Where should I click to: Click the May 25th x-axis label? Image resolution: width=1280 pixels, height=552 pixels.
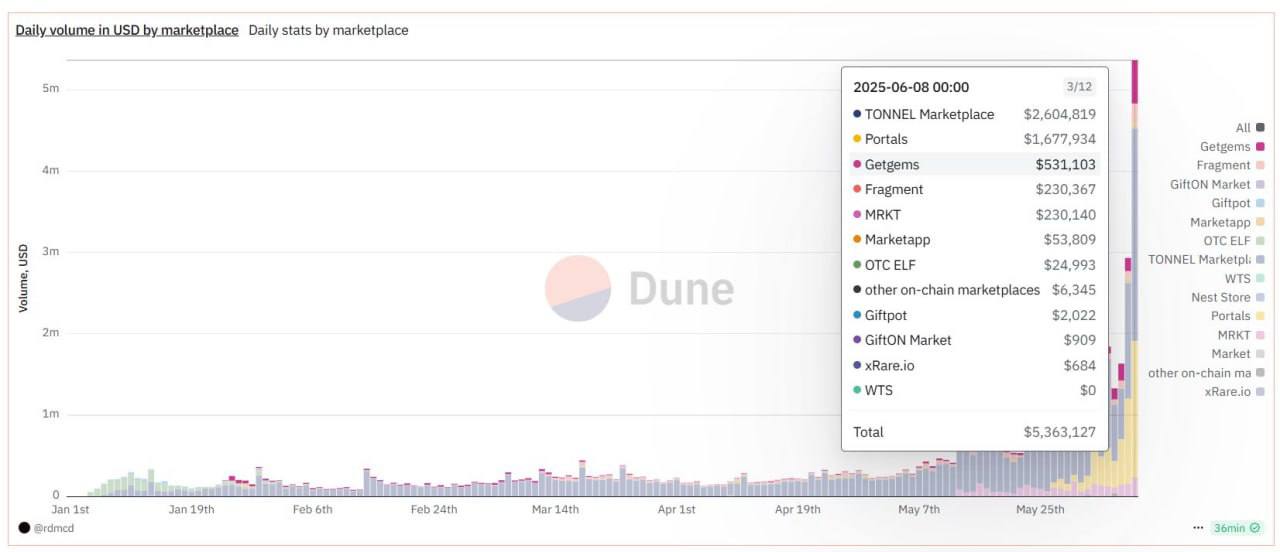pos(1040,509)
